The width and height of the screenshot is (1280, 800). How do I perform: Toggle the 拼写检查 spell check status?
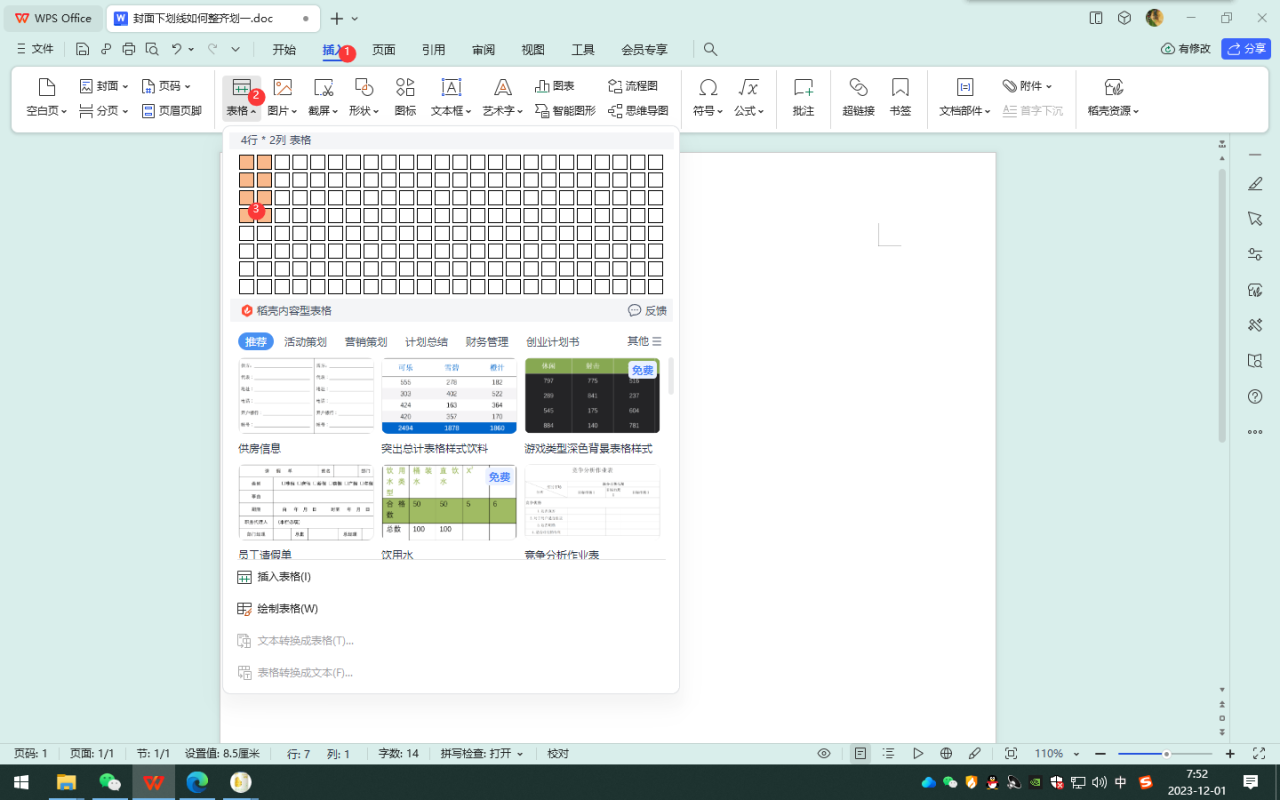(482, 753)
